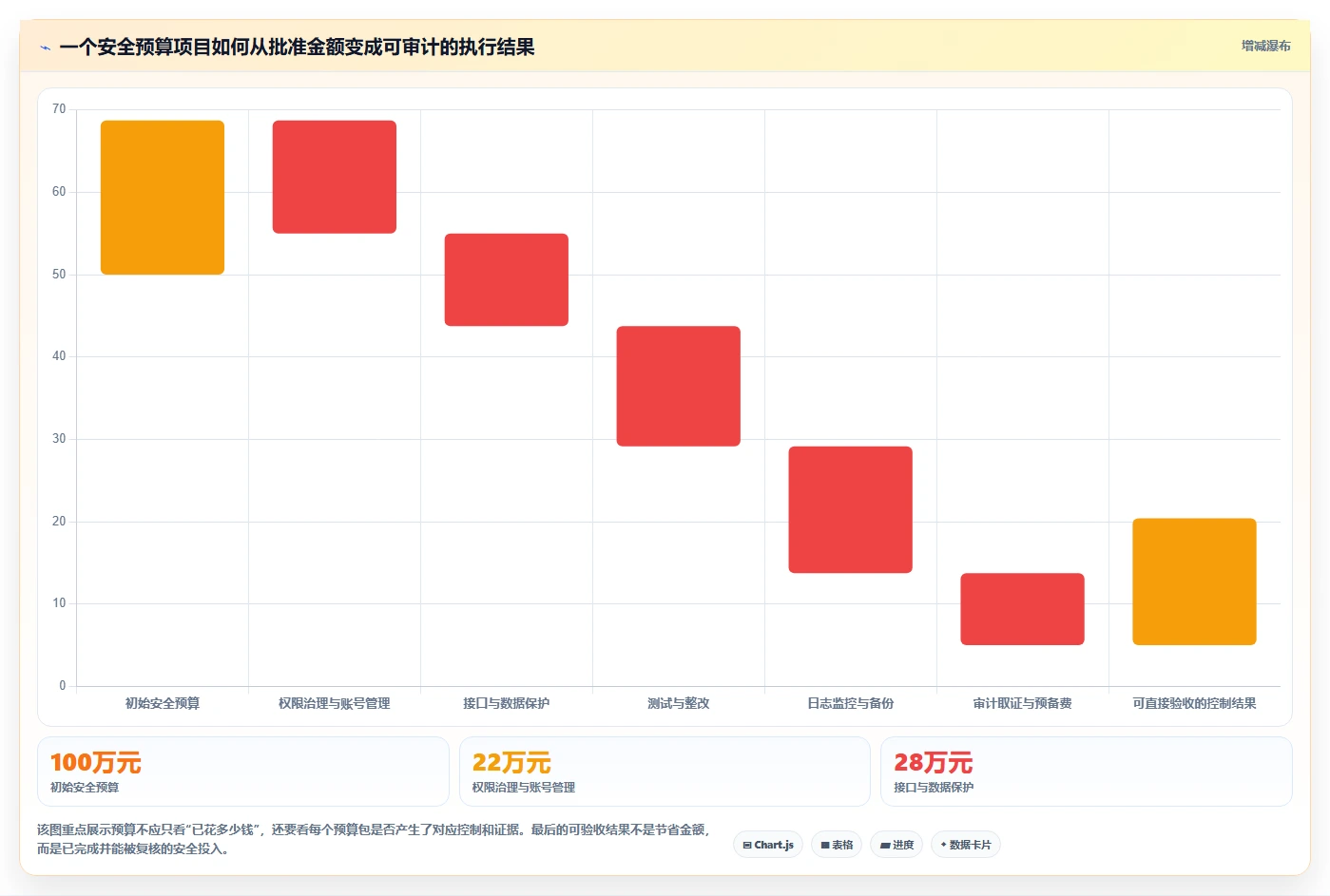
Task: Click the red 接口与数据保护 bar
Action: click(507, 279)
